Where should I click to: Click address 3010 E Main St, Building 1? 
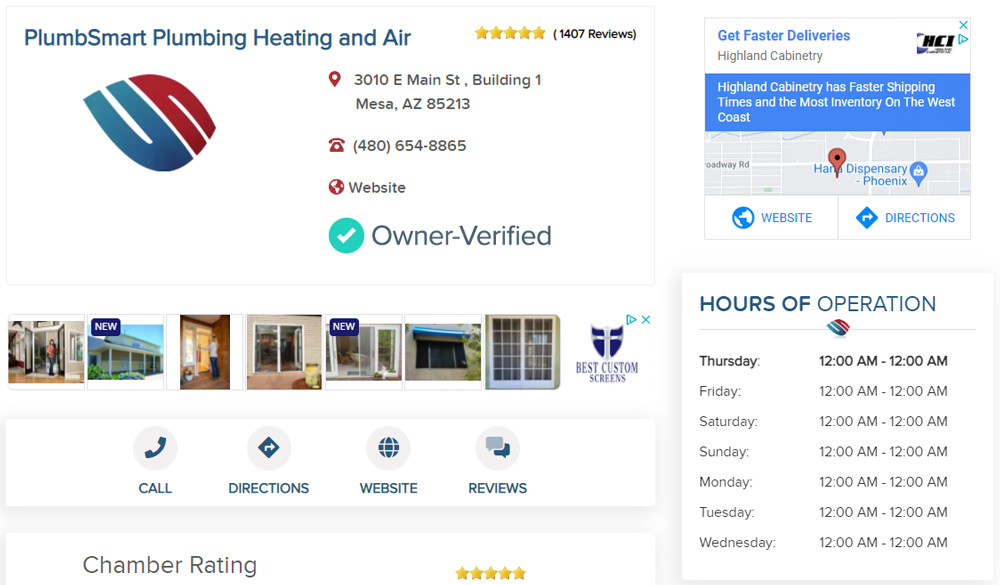(448, 80)
